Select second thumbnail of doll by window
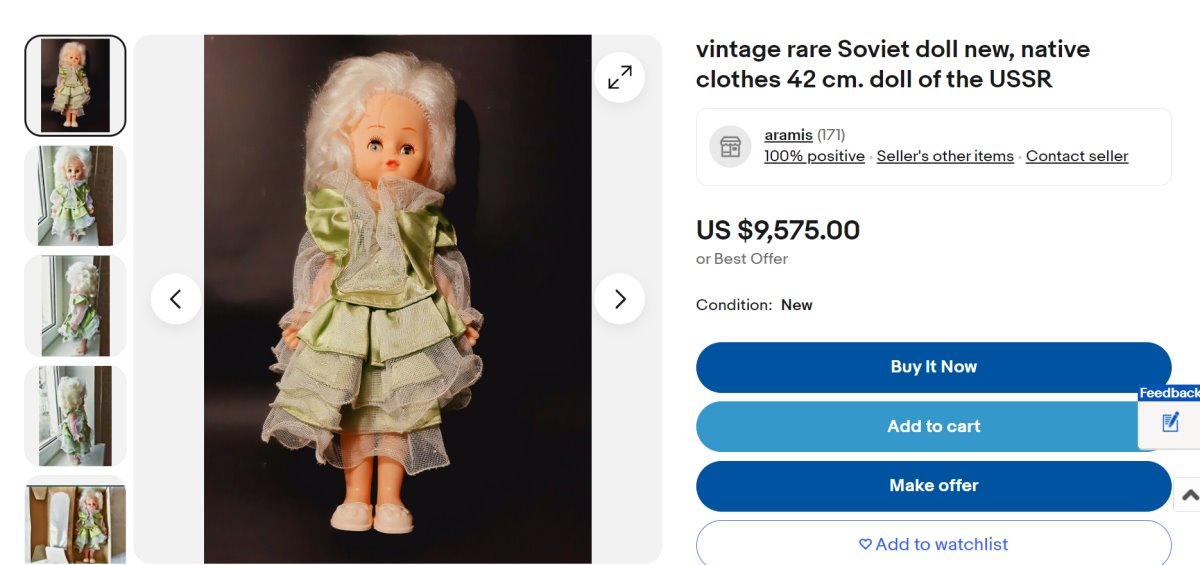This screenshot has height=565, width=1200. point(75,196)
